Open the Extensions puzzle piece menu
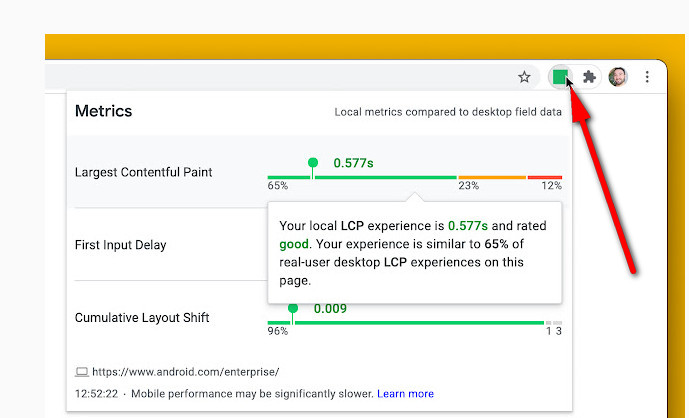Screen dimensions: 689x418 coord(589,77)
